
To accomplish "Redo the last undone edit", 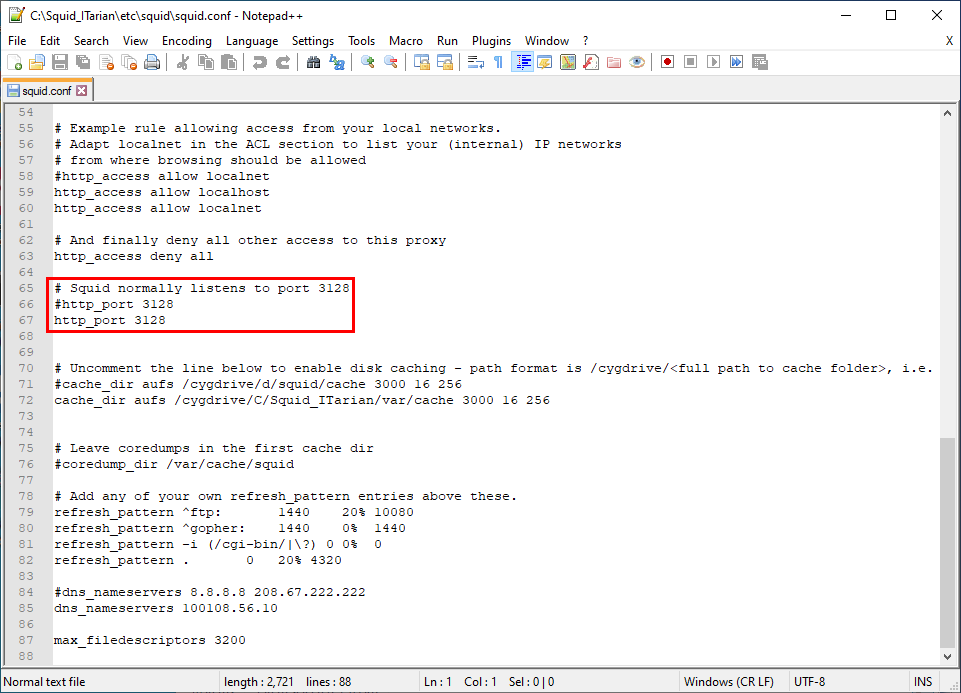I will pyautogui.click(x=283, y=62).
